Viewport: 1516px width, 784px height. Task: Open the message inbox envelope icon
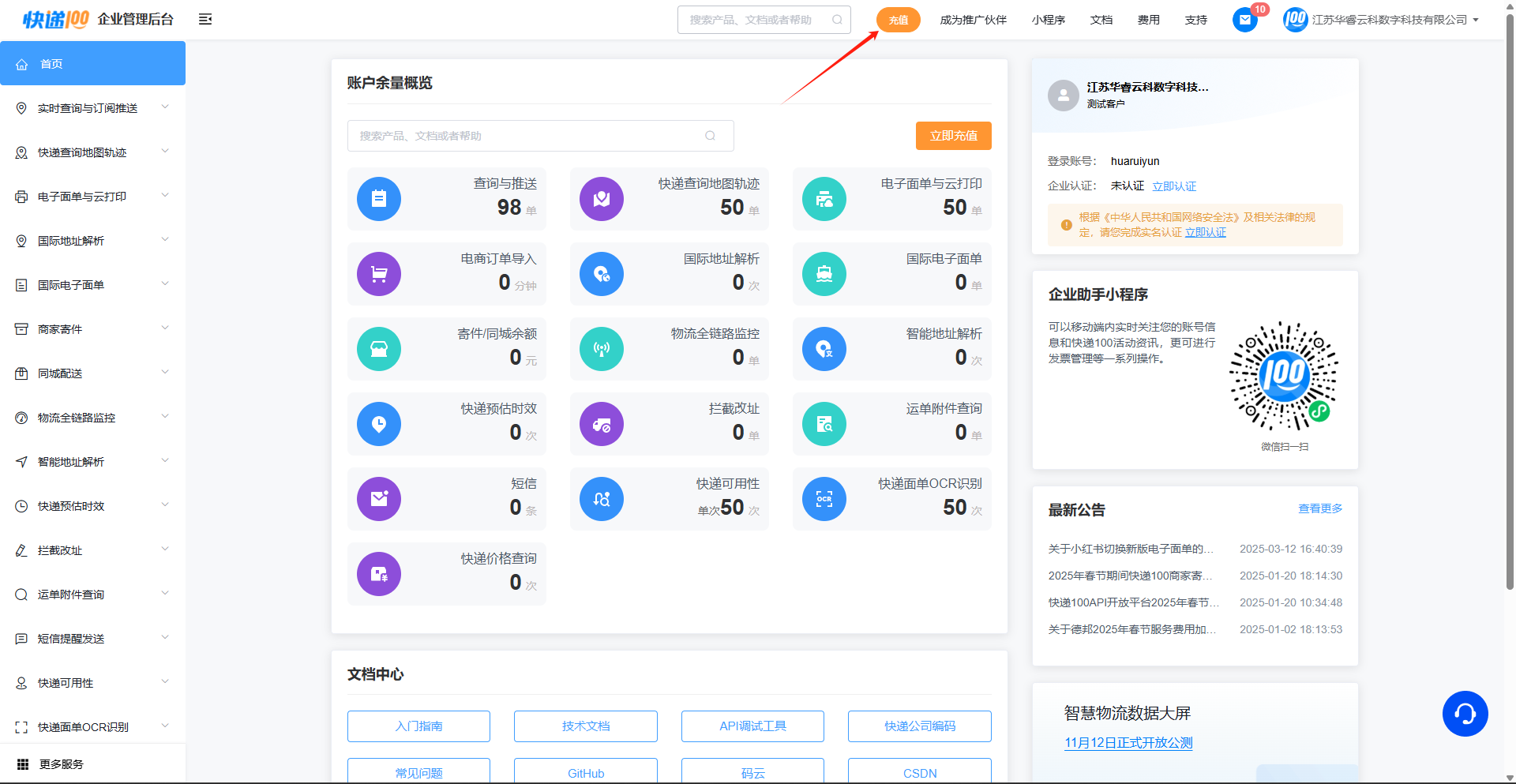point(1244,20)
